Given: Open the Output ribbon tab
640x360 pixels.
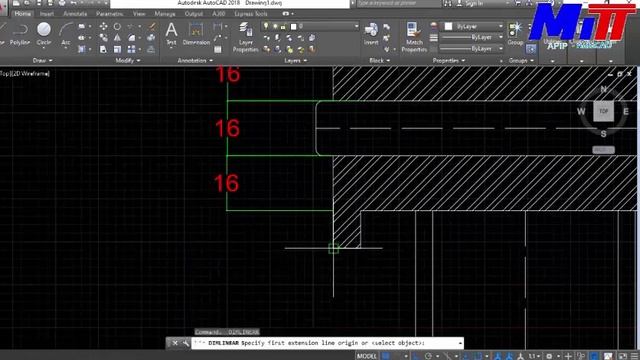Looking at the screenshot, I should click(193, 14).
